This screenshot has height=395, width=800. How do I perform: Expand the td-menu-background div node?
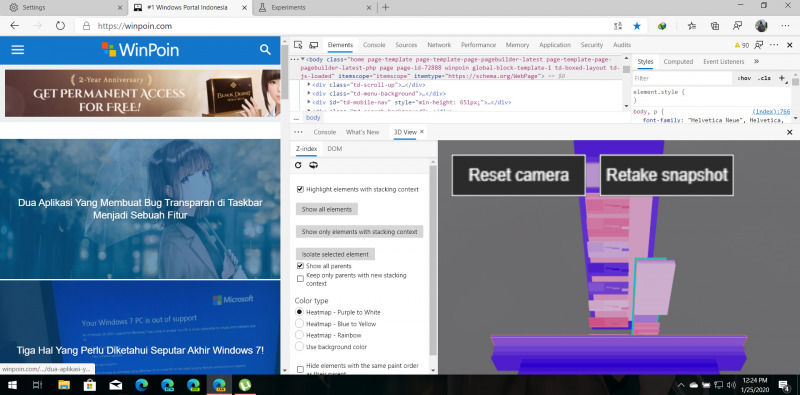[309, 93]
